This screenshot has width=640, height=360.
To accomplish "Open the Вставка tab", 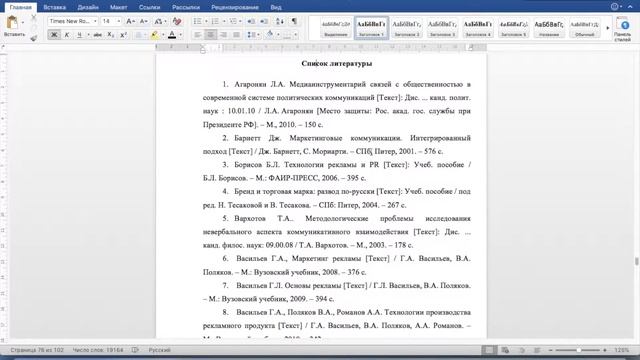I will pyautogui.click(x=55, y=7).
